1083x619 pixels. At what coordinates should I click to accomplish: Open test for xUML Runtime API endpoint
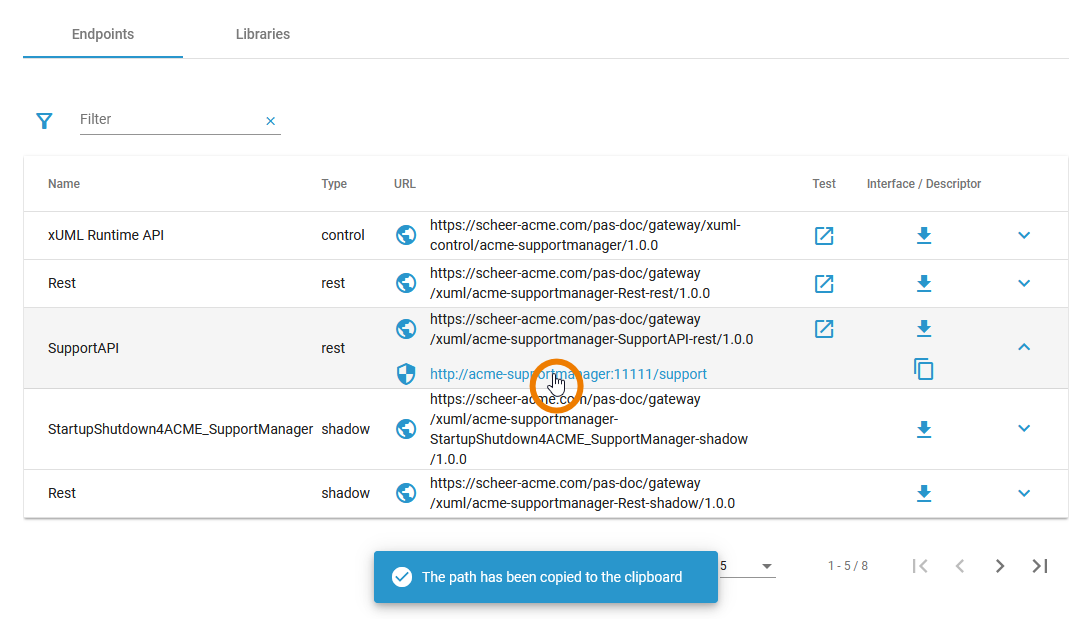(x=824, y=236)
